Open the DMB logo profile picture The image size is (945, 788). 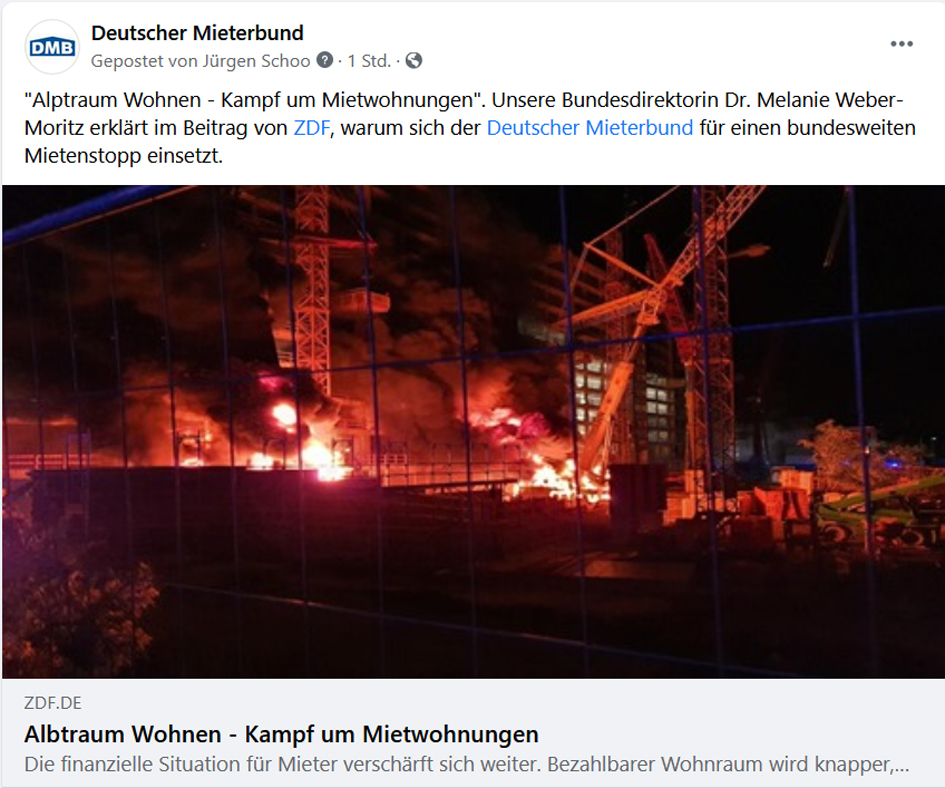click(x=52, y=47)
